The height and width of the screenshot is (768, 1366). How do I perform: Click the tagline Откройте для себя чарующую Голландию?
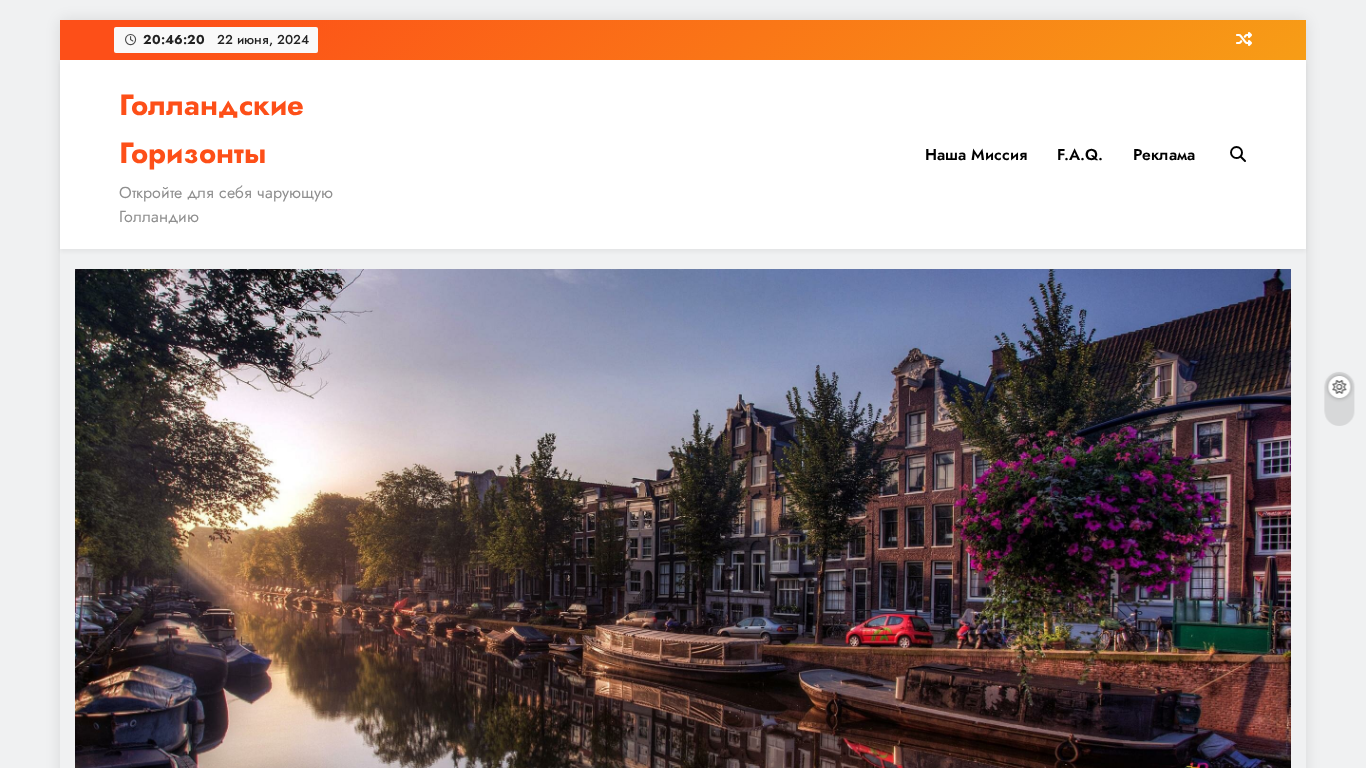(226, 205)
